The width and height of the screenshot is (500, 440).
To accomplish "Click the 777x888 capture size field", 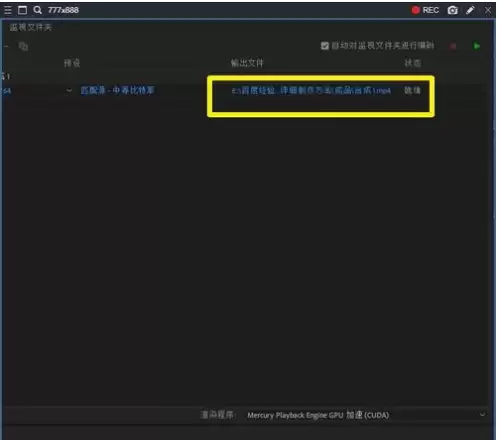I will tap(63, 10).
